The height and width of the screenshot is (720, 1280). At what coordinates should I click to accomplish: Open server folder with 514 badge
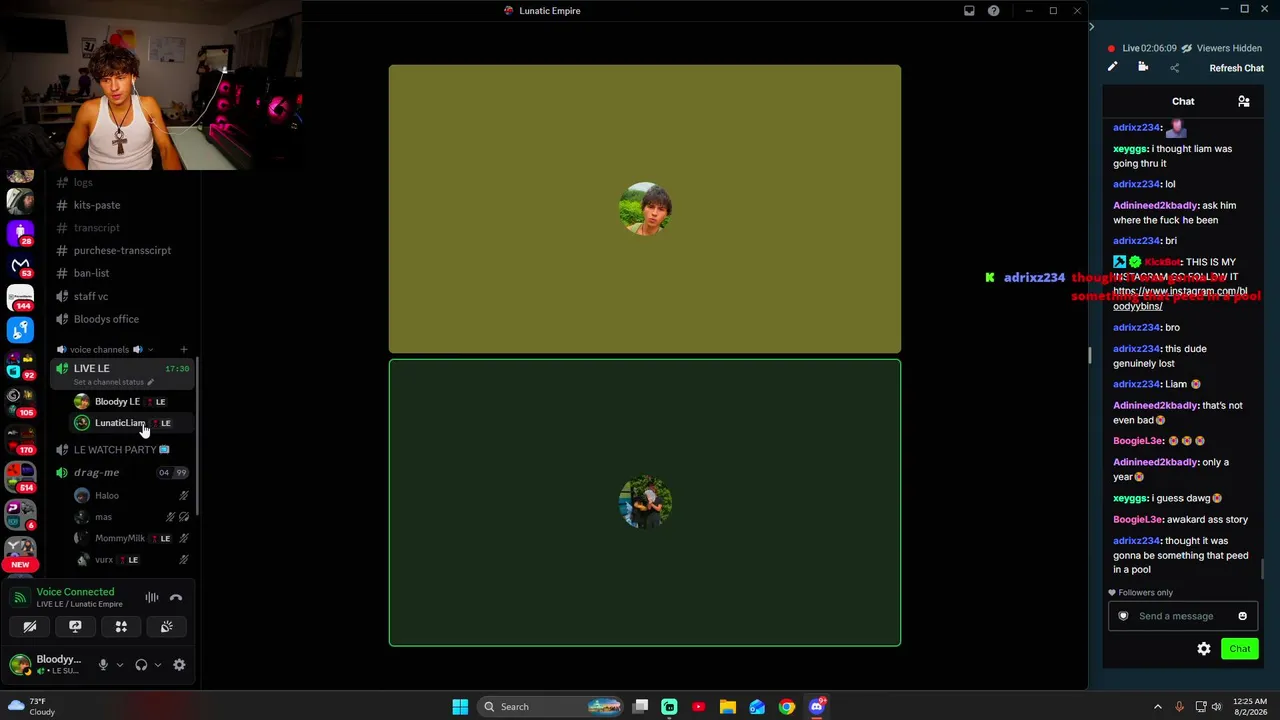coord(20,477)
